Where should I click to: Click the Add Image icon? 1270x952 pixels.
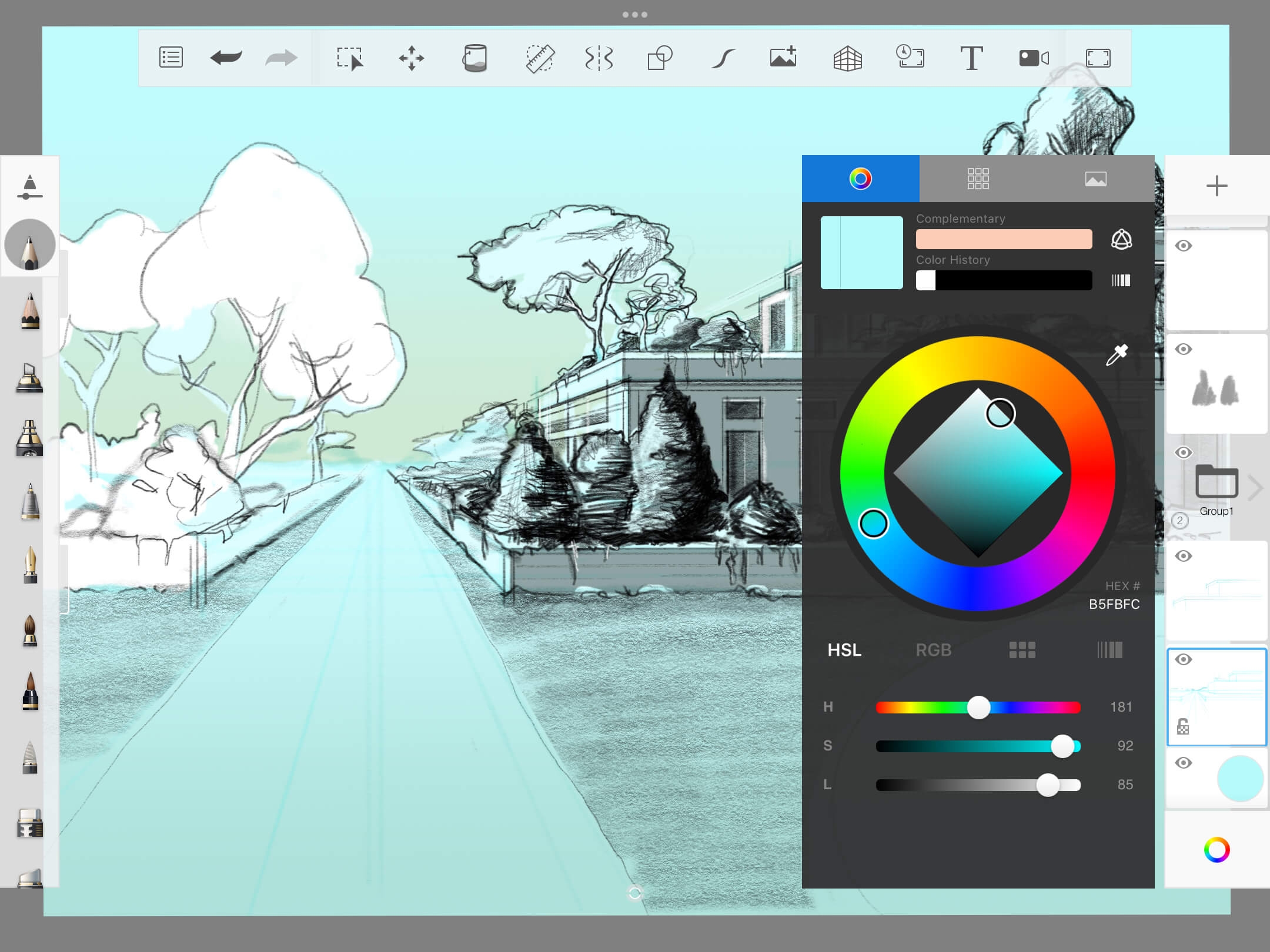click(783, 58)
